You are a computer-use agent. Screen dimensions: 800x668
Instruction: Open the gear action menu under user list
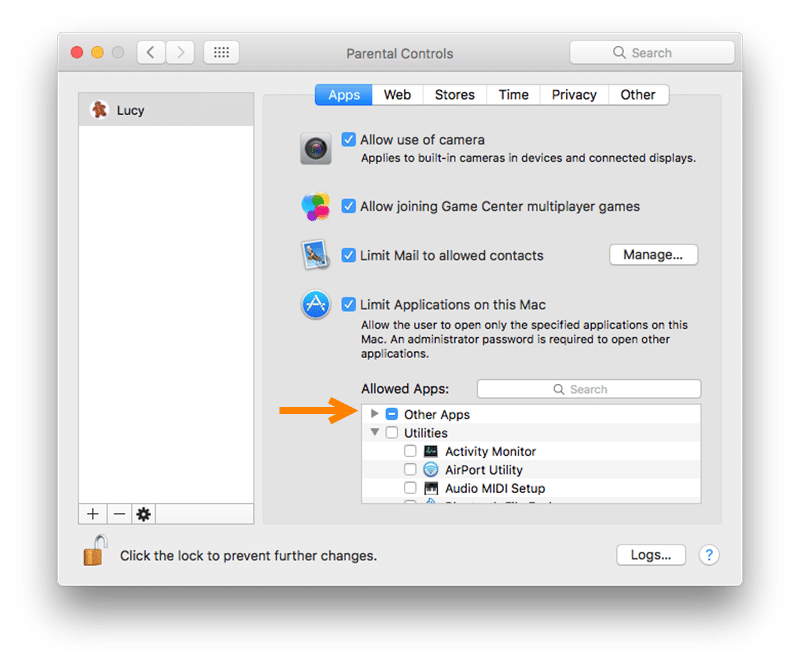tap(143, 514)
